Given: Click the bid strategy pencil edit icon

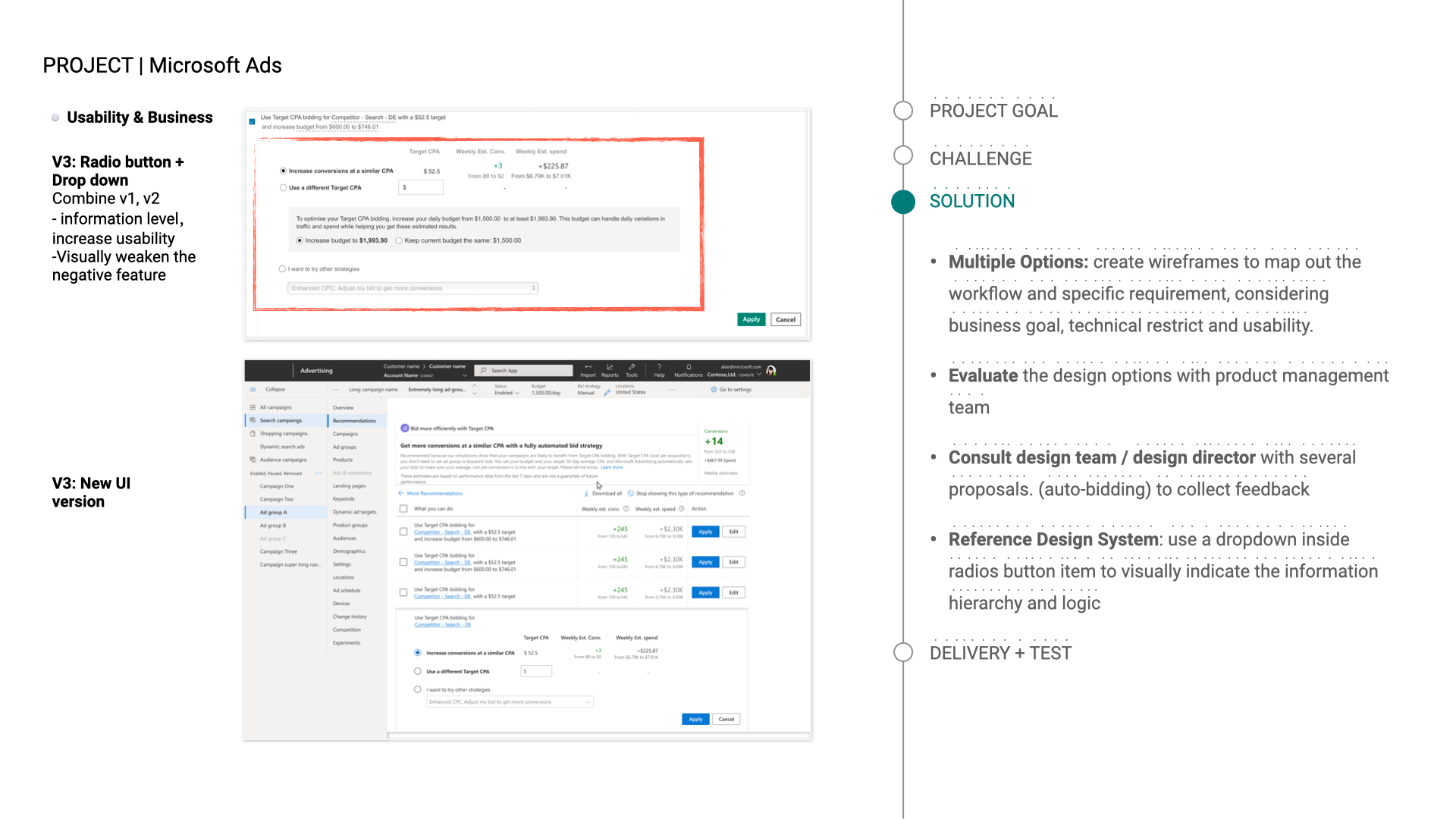Looking at the screenshot, I should coord(607,392).
